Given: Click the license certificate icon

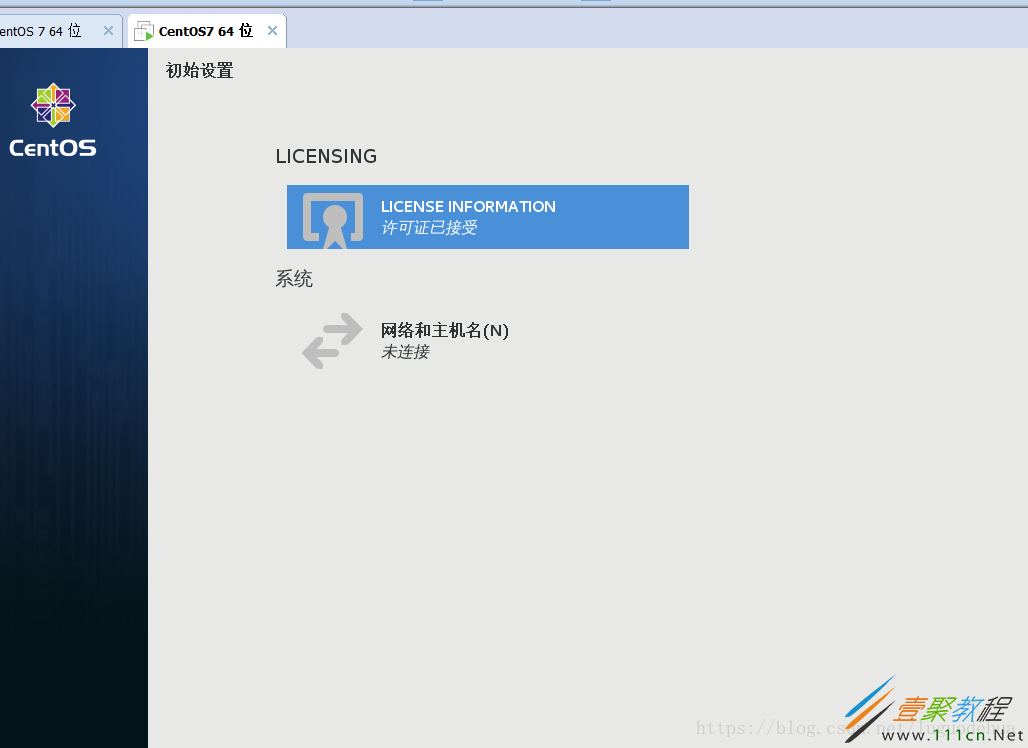Looking at the screenshot, I should click(333, 220).
